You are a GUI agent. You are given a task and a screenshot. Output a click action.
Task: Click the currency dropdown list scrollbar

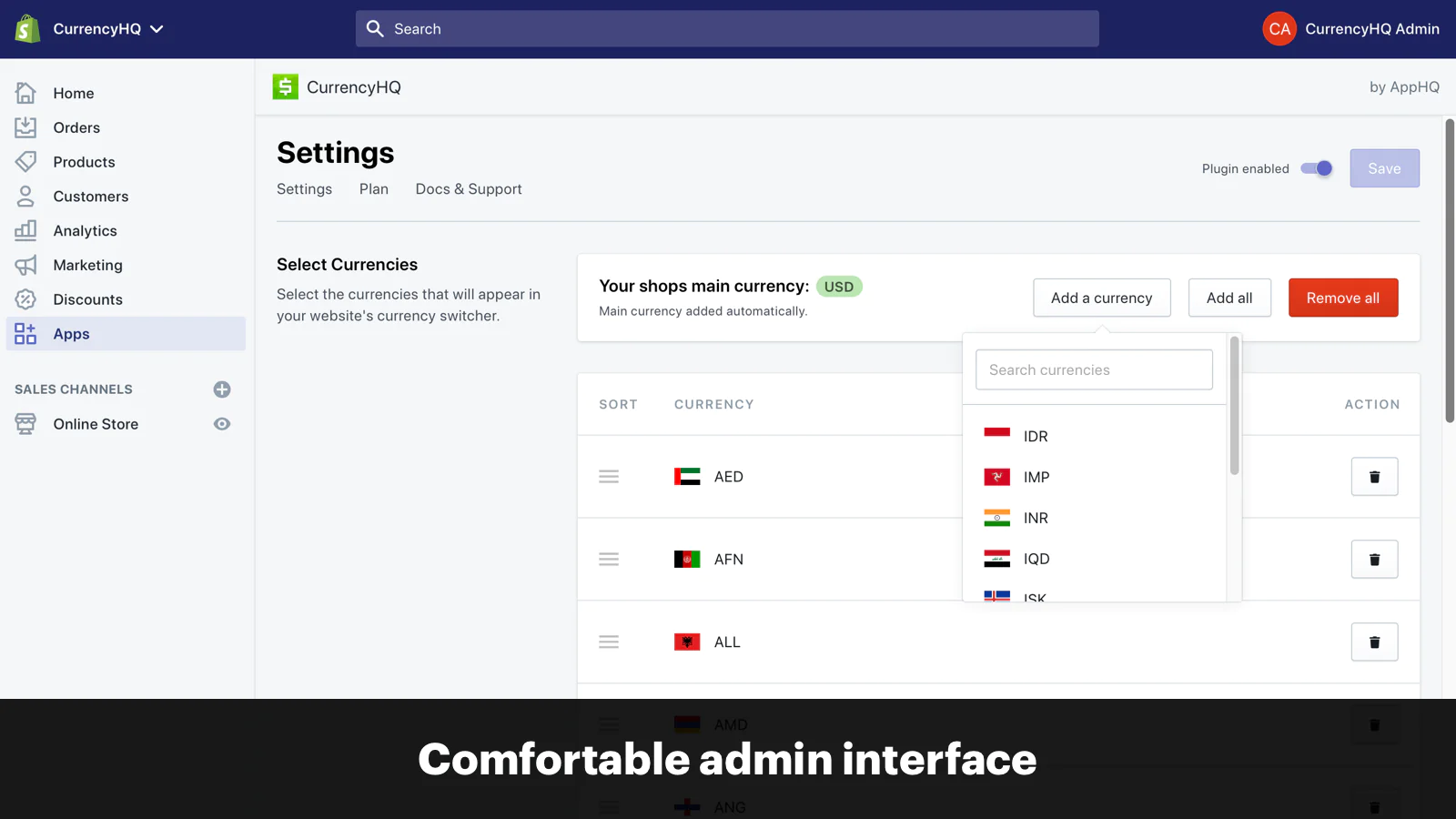[x=1234, y=406]
